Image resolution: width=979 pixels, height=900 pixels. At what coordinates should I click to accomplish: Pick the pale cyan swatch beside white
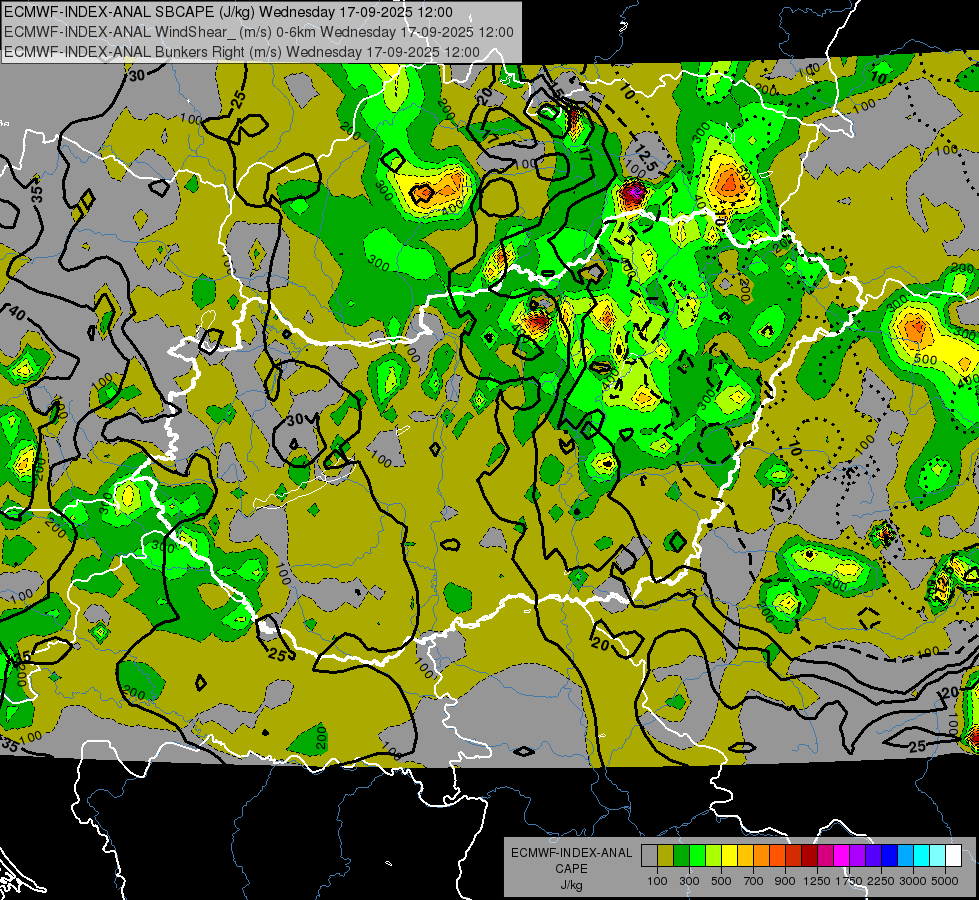(x=938, y=856)
